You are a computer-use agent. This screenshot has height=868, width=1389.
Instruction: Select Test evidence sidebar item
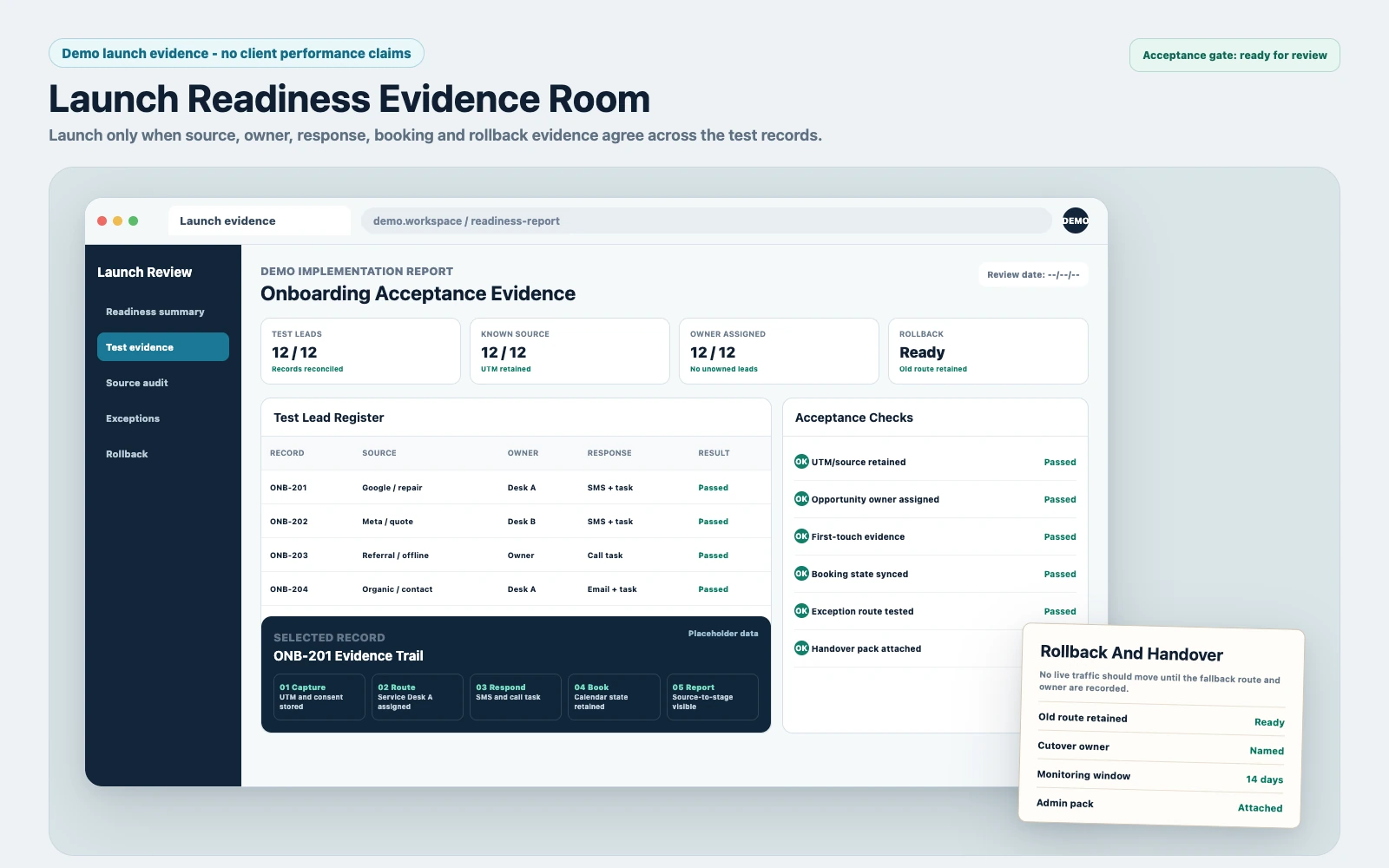(163, 347)
